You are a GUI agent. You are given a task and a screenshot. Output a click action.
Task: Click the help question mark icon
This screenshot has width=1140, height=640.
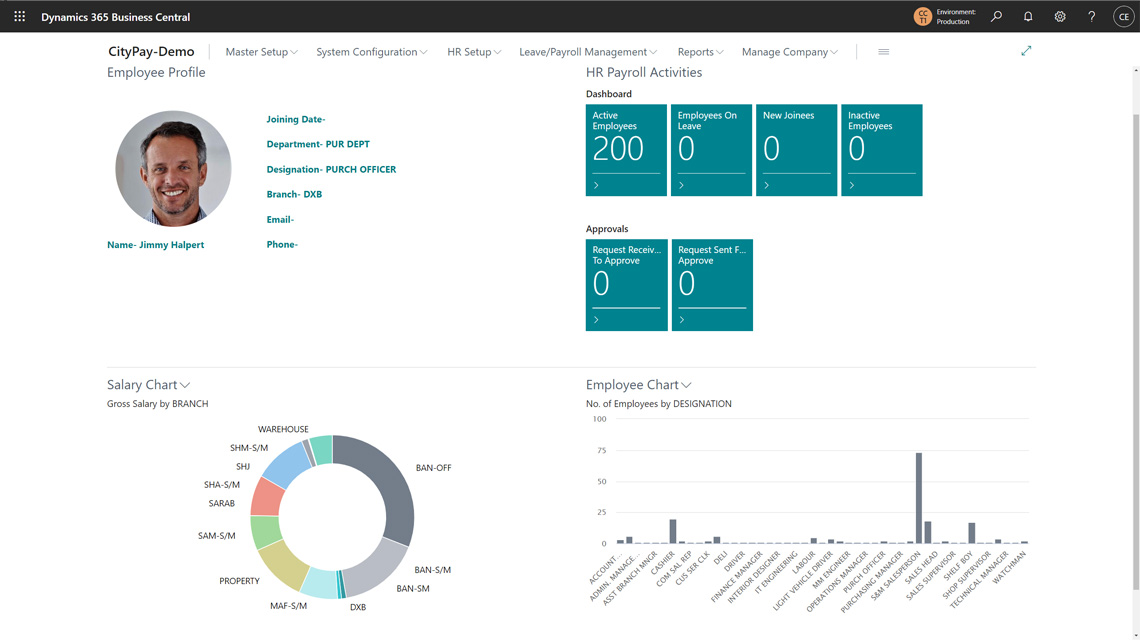tap(1091, 16)
